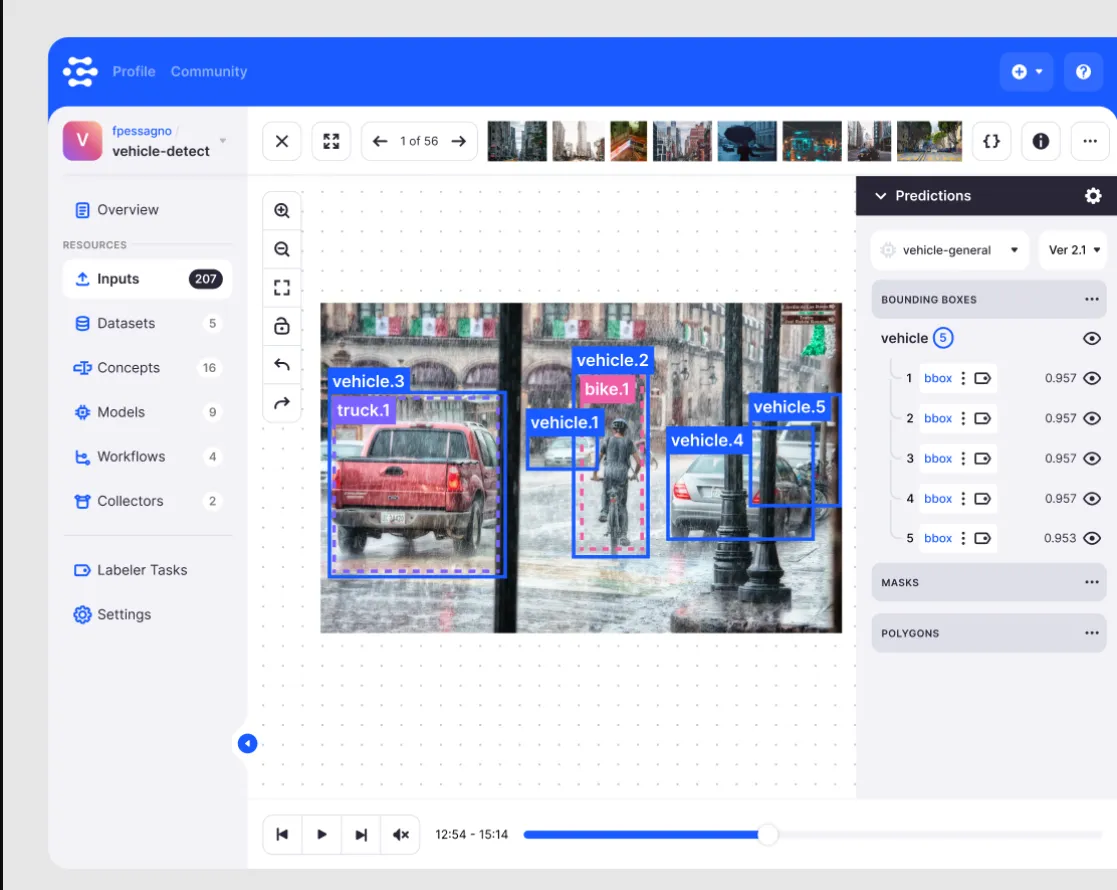The height and width of the screenshot is (890, 1117).
Task: Select the umbrella street thumbnail
Action: (x=747, y=141)
